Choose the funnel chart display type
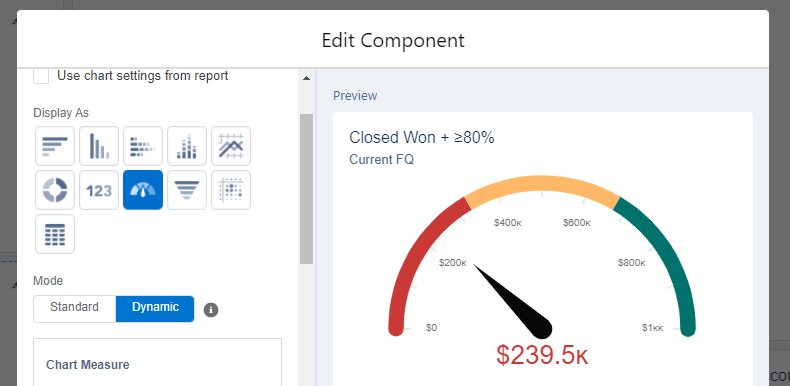The width and height of the screenshot is (790, 386). pos(187,190)
